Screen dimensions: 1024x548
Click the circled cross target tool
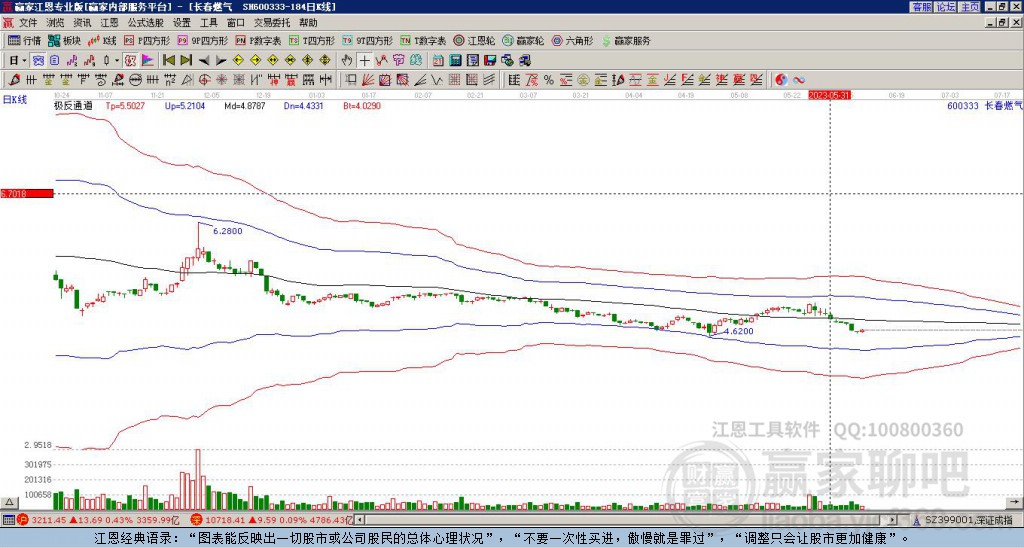pos(204,80)
